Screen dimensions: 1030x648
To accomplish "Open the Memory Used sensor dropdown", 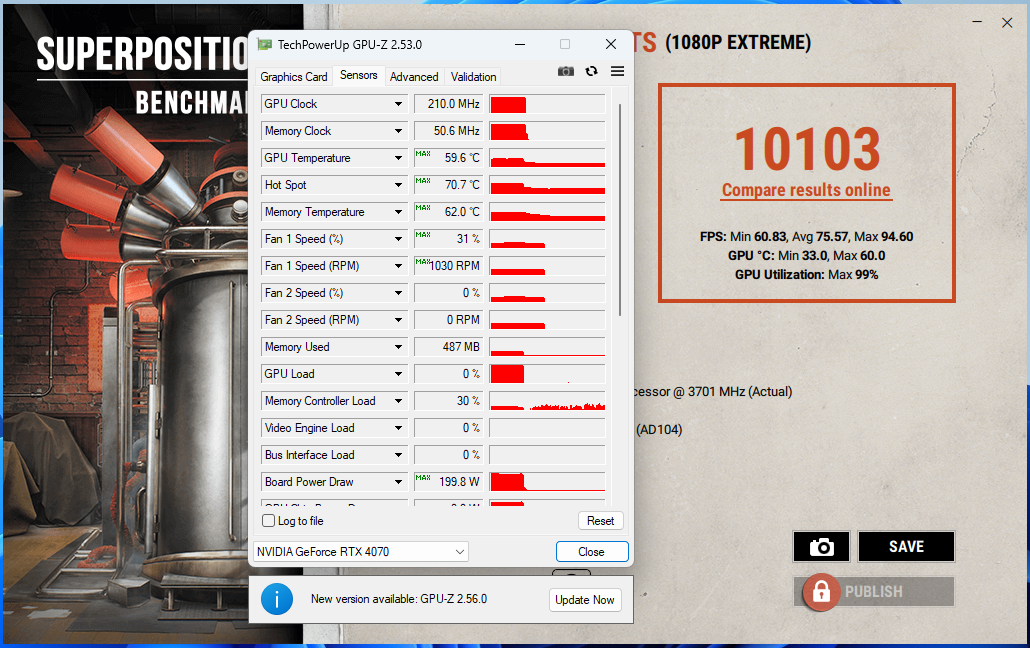I will 399,346.
